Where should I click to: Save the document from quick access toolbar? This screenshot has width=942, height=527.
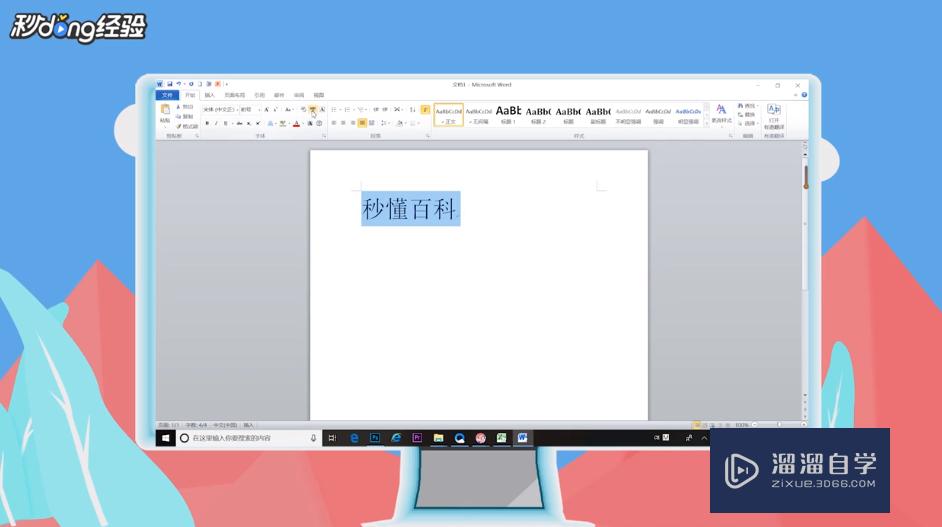169,84
